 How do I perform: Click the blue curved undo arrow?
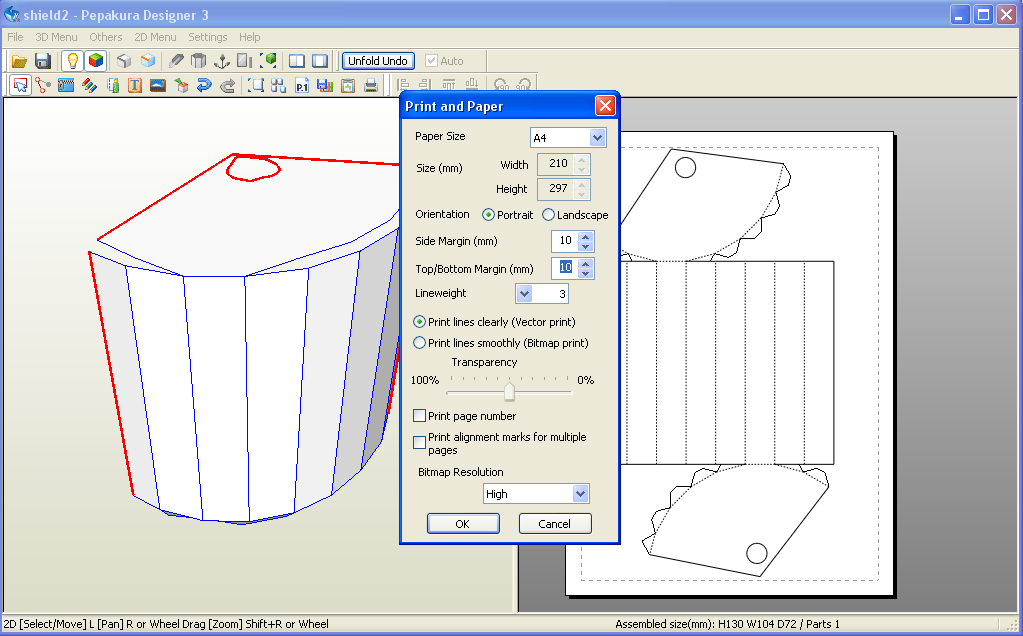click(x=204, y=85)
